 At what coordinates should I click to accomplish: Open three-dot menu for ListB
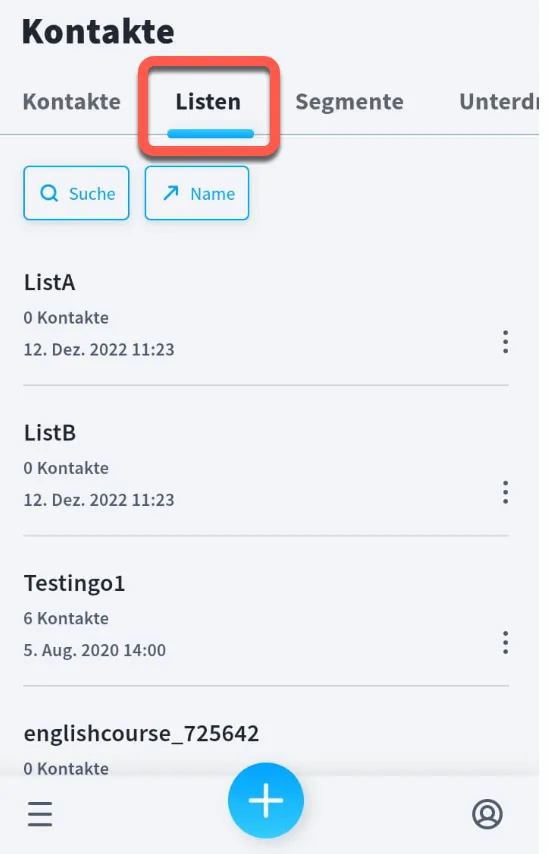point(506,492)
